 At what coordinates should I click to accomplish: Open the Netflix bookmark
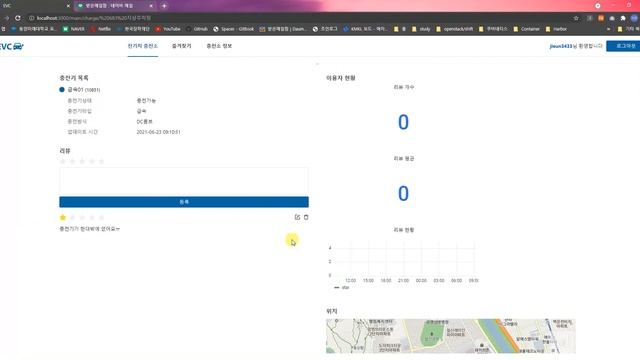pos(100,29)
